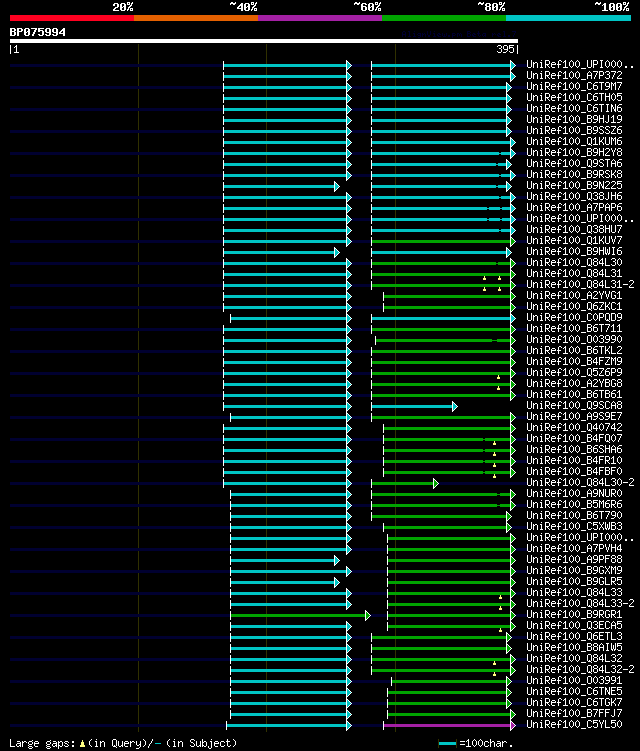This screenshot has width=640, height=751.
Task: Click subject name UniRef100_A9NUR0
Action: pyautogui.click(x=574, y=494)
